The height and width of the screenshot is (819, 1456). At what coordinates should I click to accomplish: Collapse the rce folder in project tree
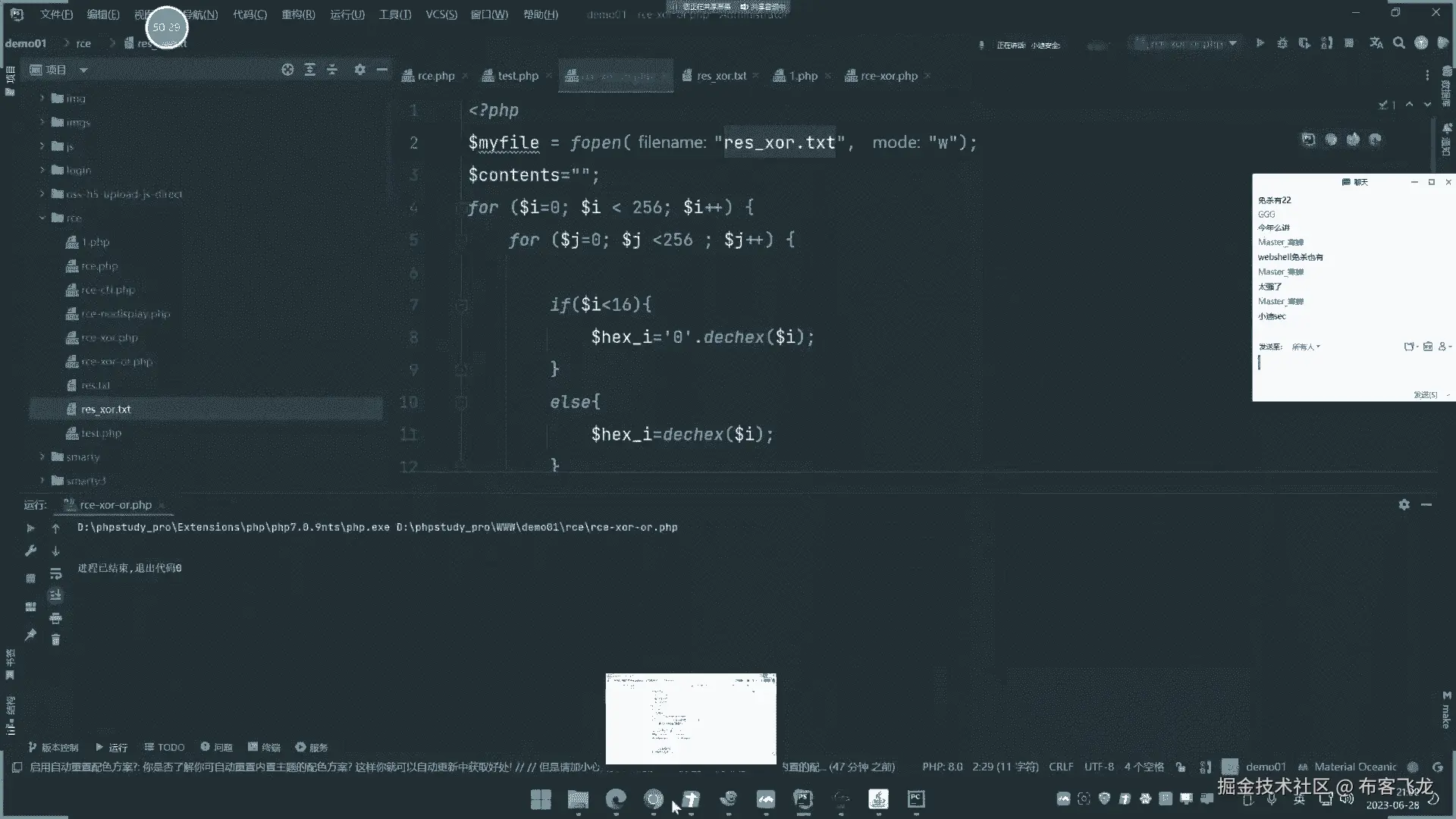pos(42,218)
